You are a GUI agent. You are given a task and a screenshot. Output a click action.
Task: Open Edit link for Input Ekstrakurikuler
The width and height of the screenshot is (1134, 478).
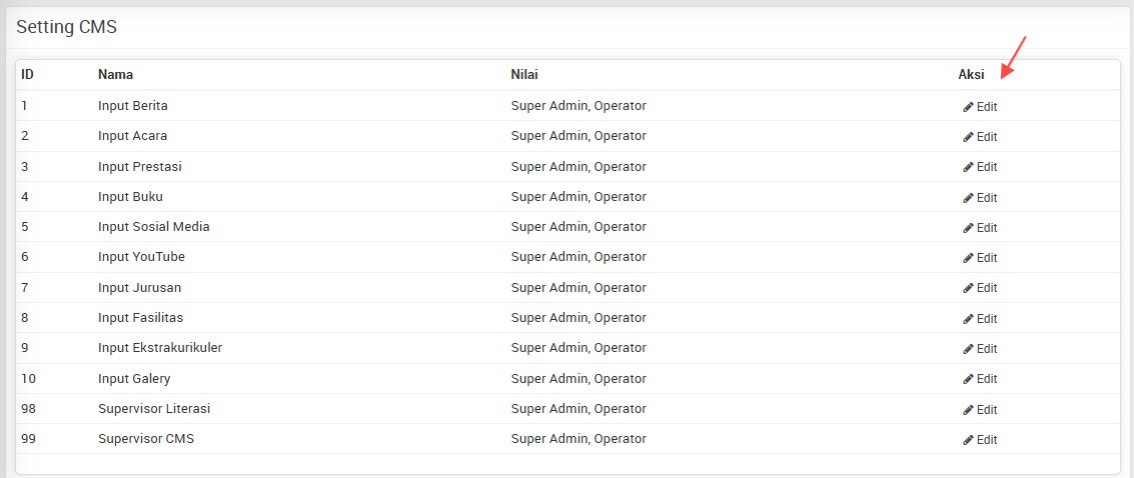pos(980,349)
